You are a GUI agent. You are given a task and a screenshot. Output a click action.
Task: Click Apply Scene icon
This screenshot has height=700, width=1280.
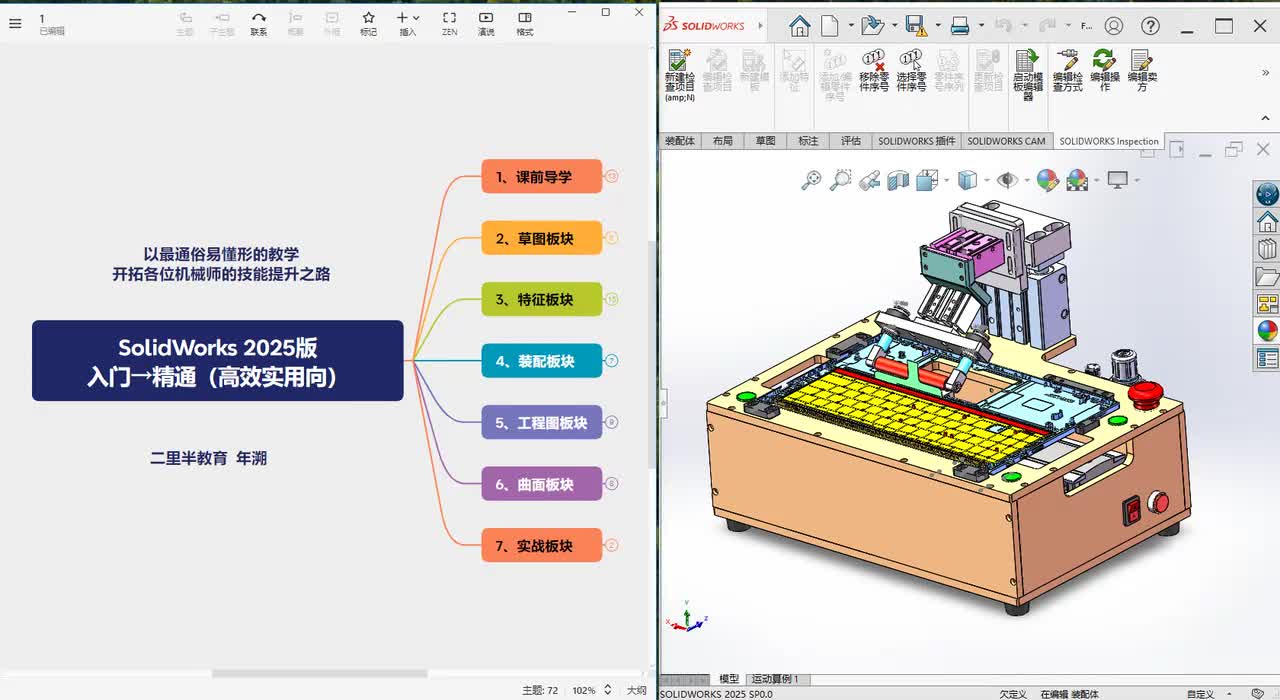point(1077,180)
